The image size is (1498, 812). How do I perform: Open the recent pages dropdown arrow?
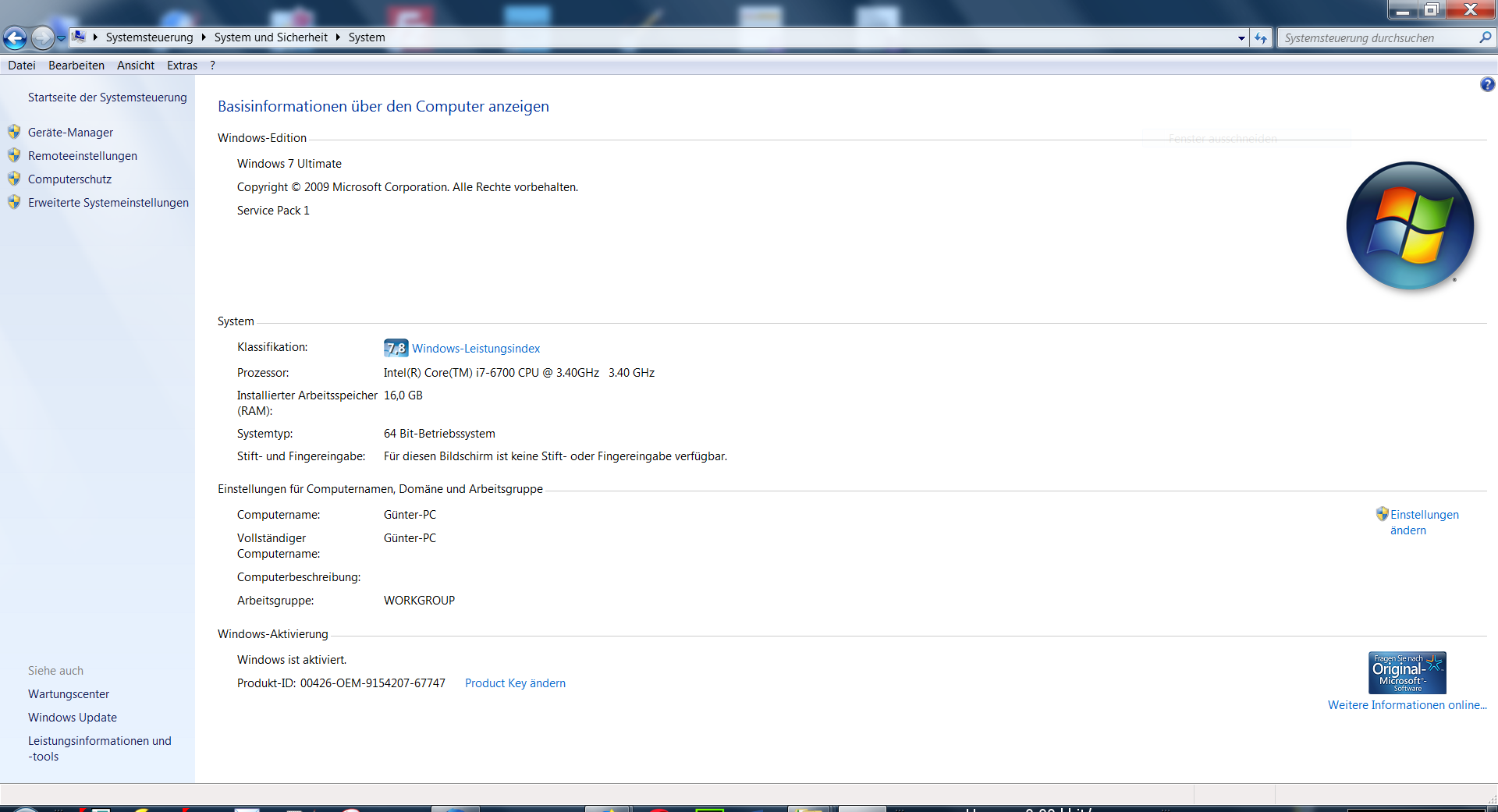(62, 37)
